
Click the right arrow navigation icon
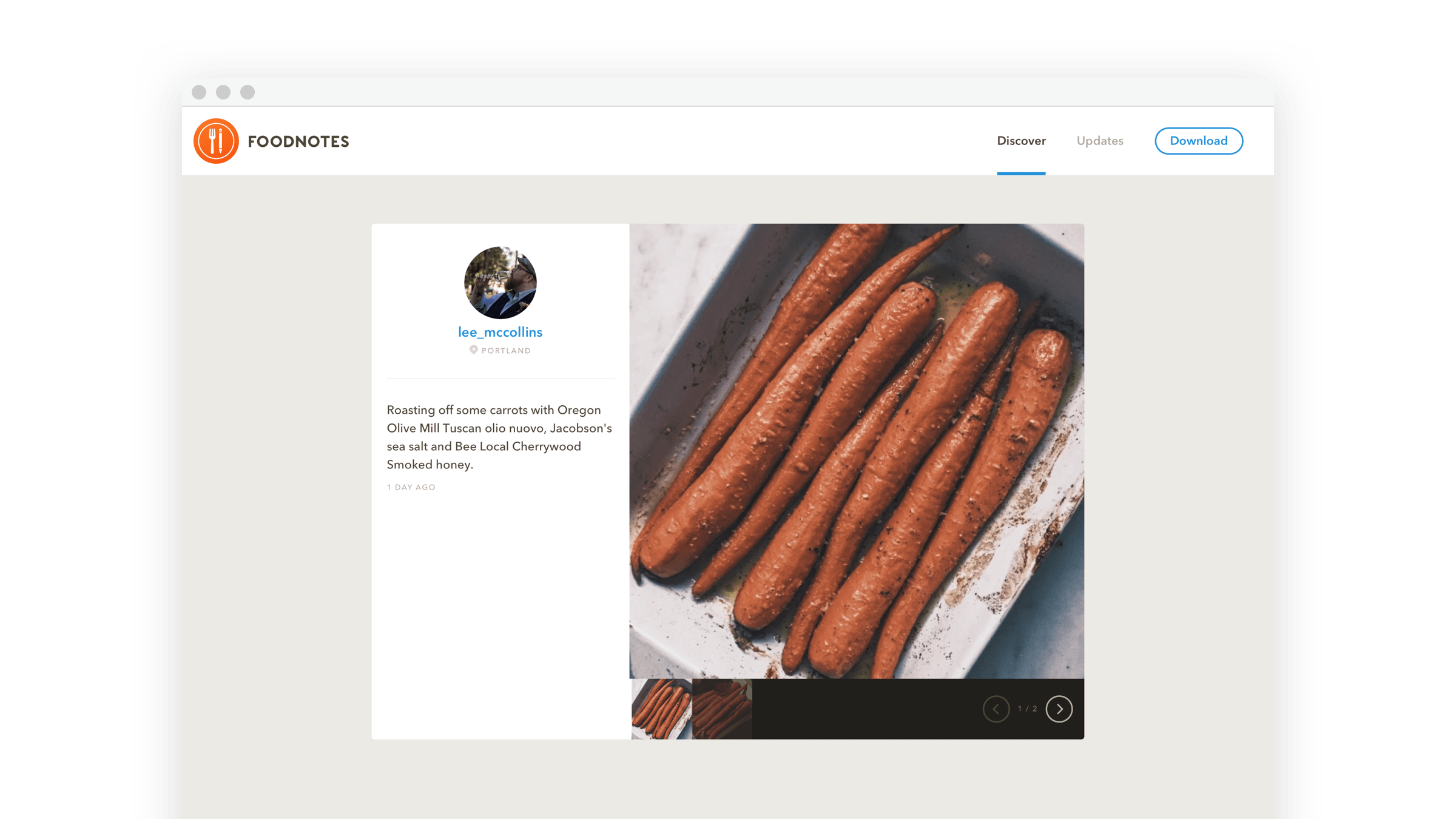coord(1059,708)
